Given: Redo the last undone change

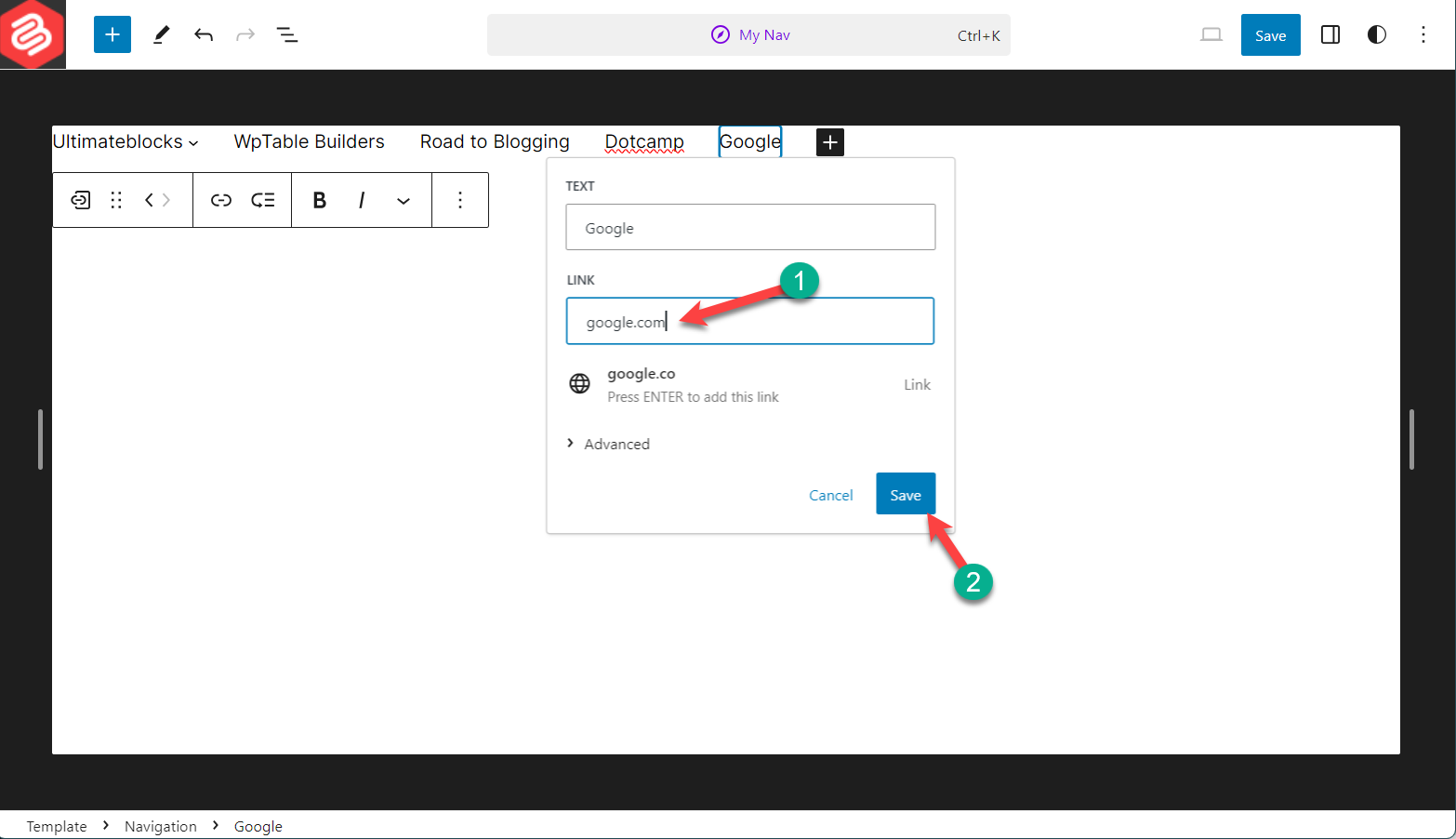Looking at the screenshot, I should pos(245,34).
